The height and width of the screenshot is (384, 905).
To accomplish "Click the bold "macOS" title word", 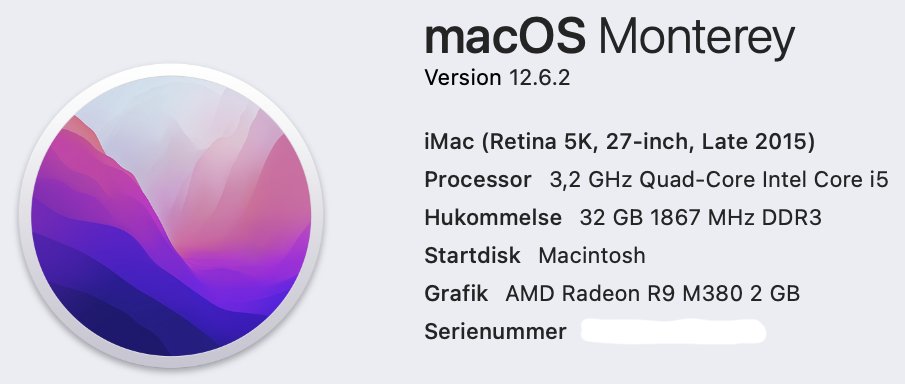I will (x=505, y=36).
